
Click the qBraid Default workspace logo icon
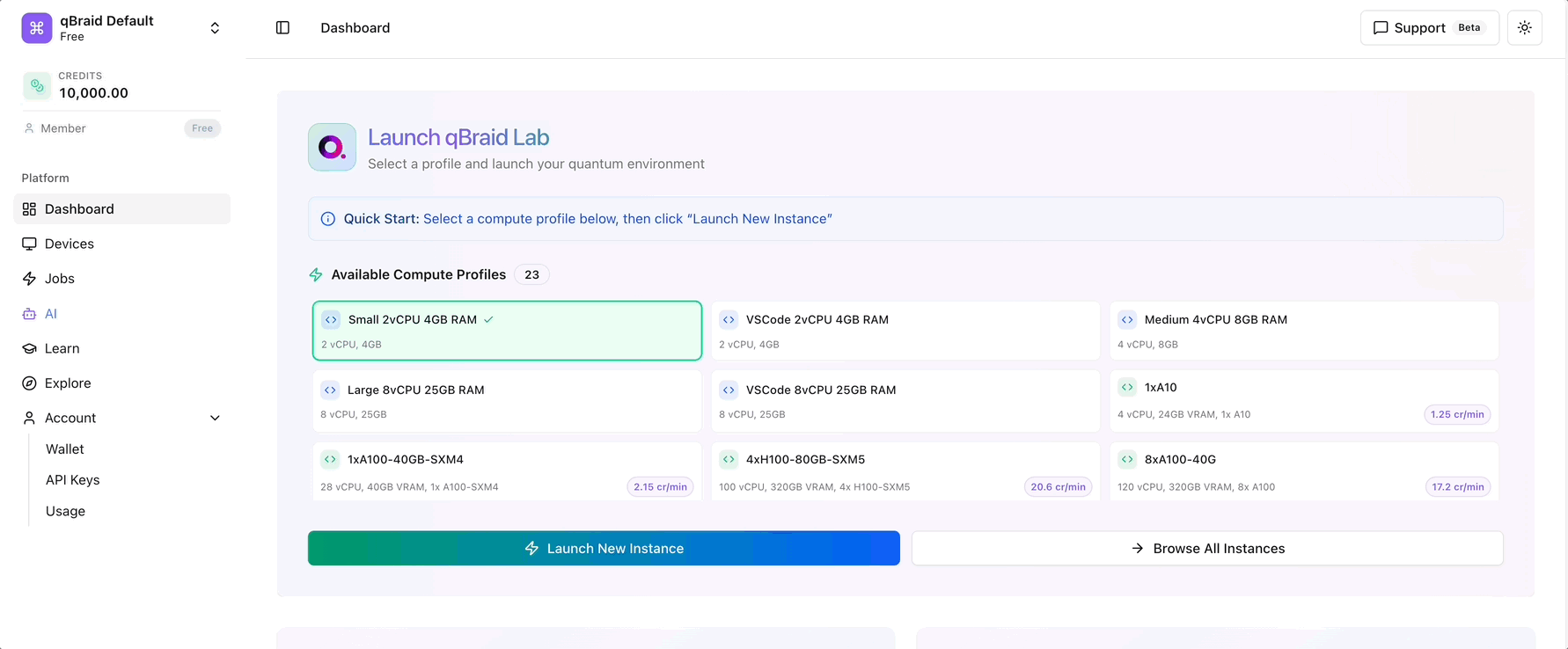click(37, 28)
